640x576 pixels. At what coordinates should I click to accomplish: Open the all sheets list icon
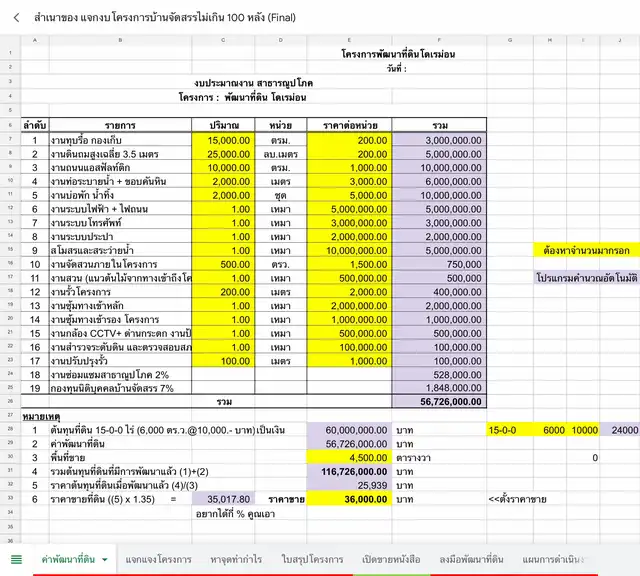(x=16, y=558)
